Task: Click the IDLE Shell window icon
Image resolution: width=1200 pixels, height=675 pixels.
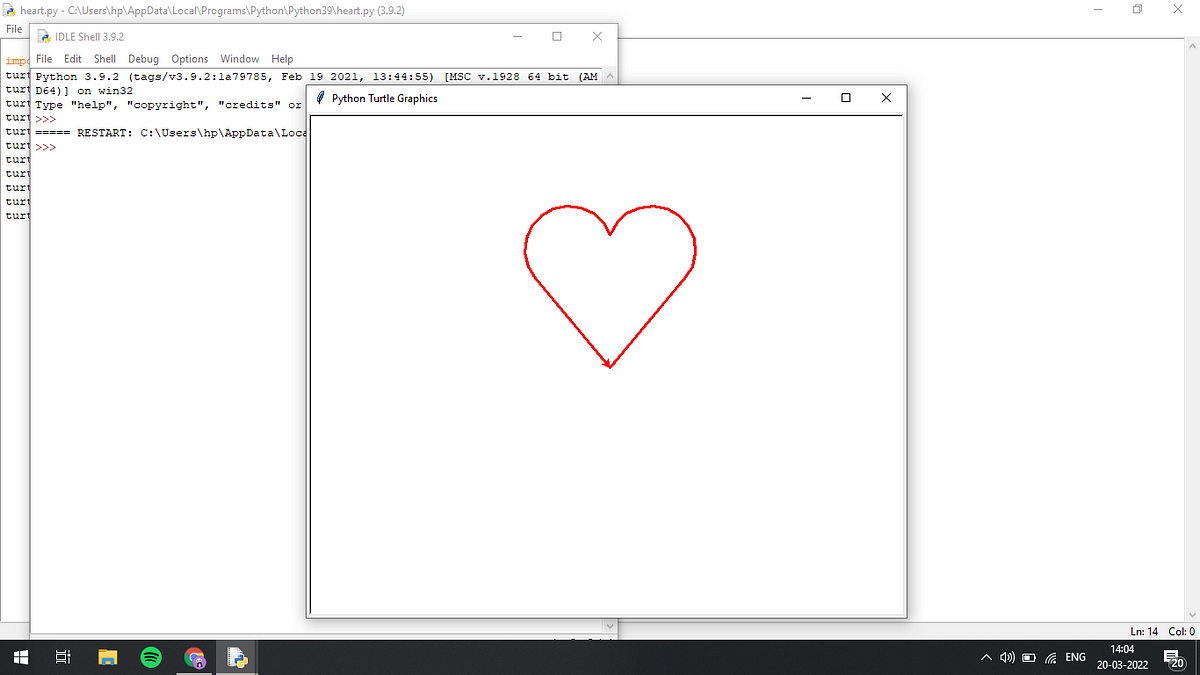Action: [44, 37]
